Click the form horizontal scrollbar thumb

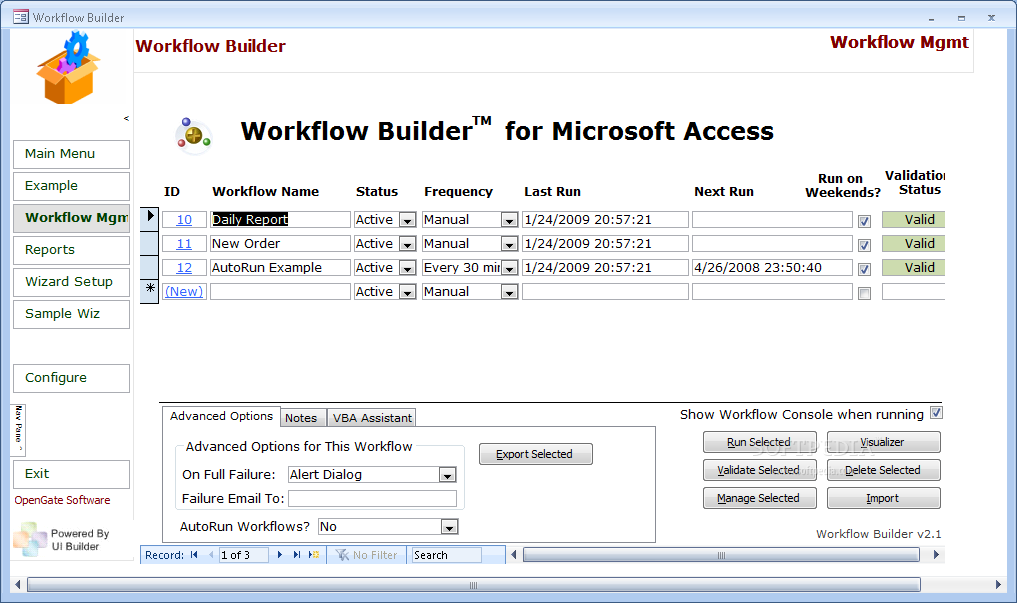[x=721, y=555]
